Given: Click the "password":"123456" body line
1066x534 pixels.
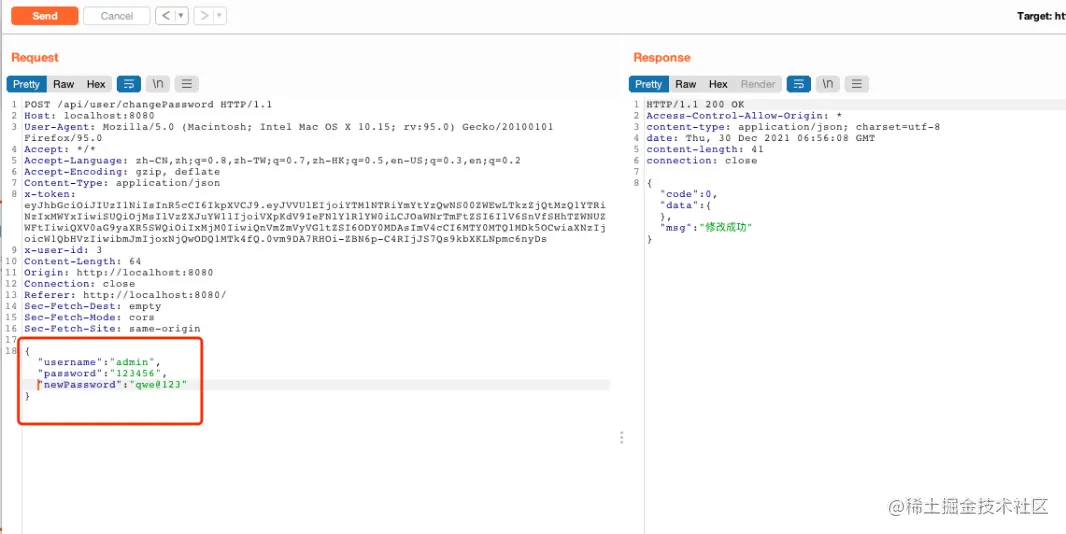Looking at the screenshot, I should click(103, 373).
